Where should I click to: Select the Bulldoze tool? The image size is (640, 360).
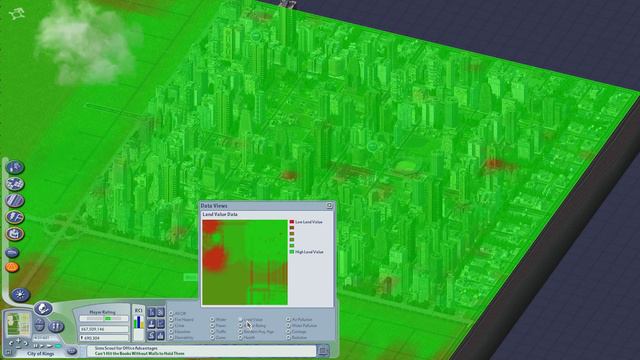(x=12, y=253)
